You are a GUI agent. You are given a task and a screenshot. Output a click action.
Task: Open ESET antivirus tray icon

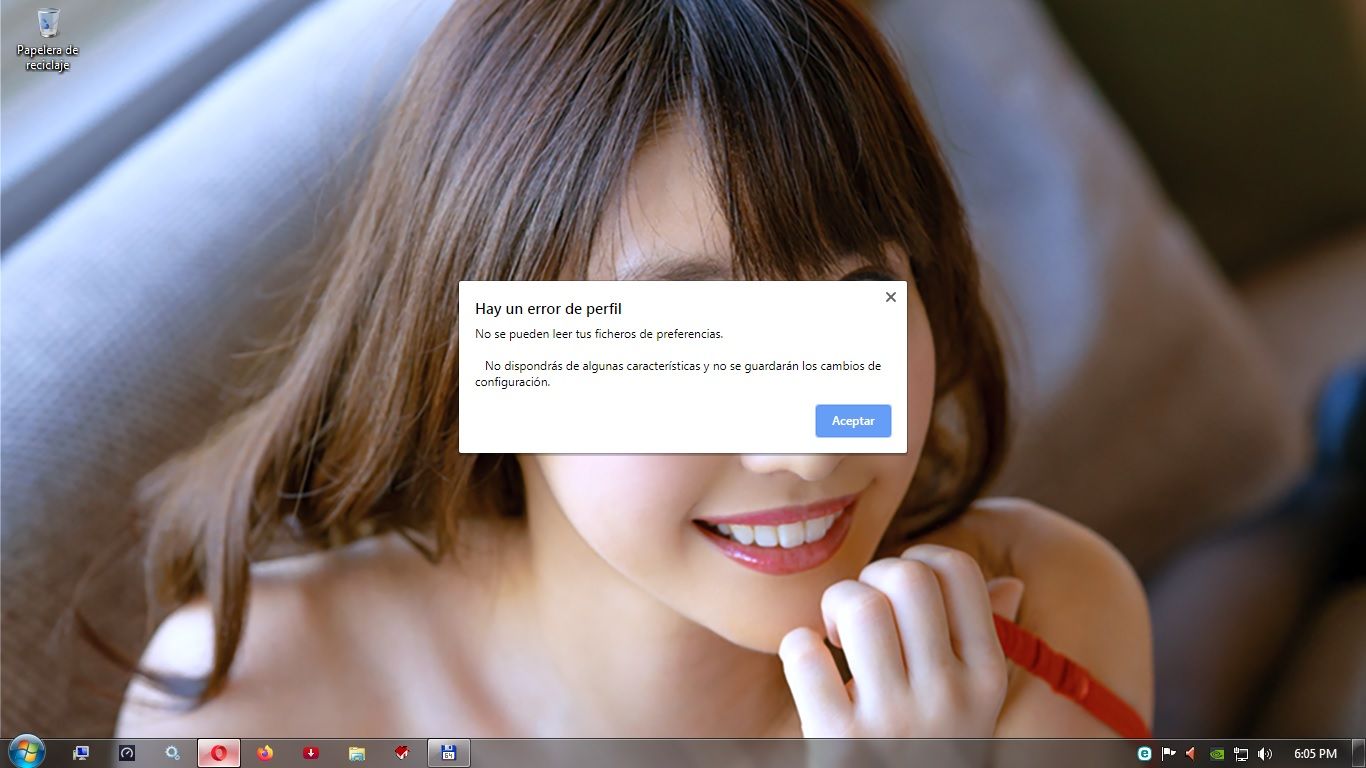(1145, 754)
